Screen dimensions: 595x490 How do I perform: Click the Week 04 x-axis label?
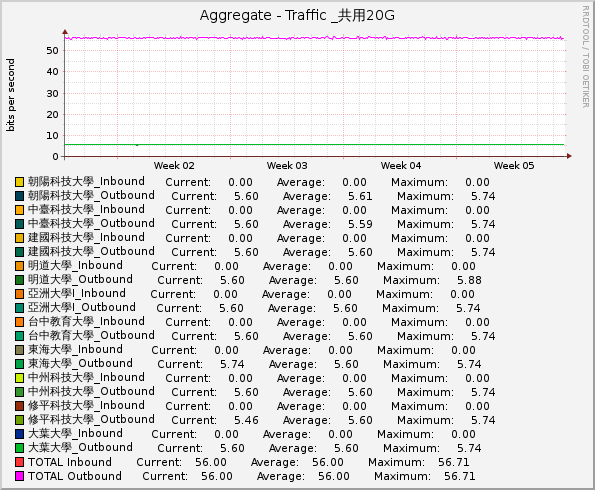[x=401, y=165]
